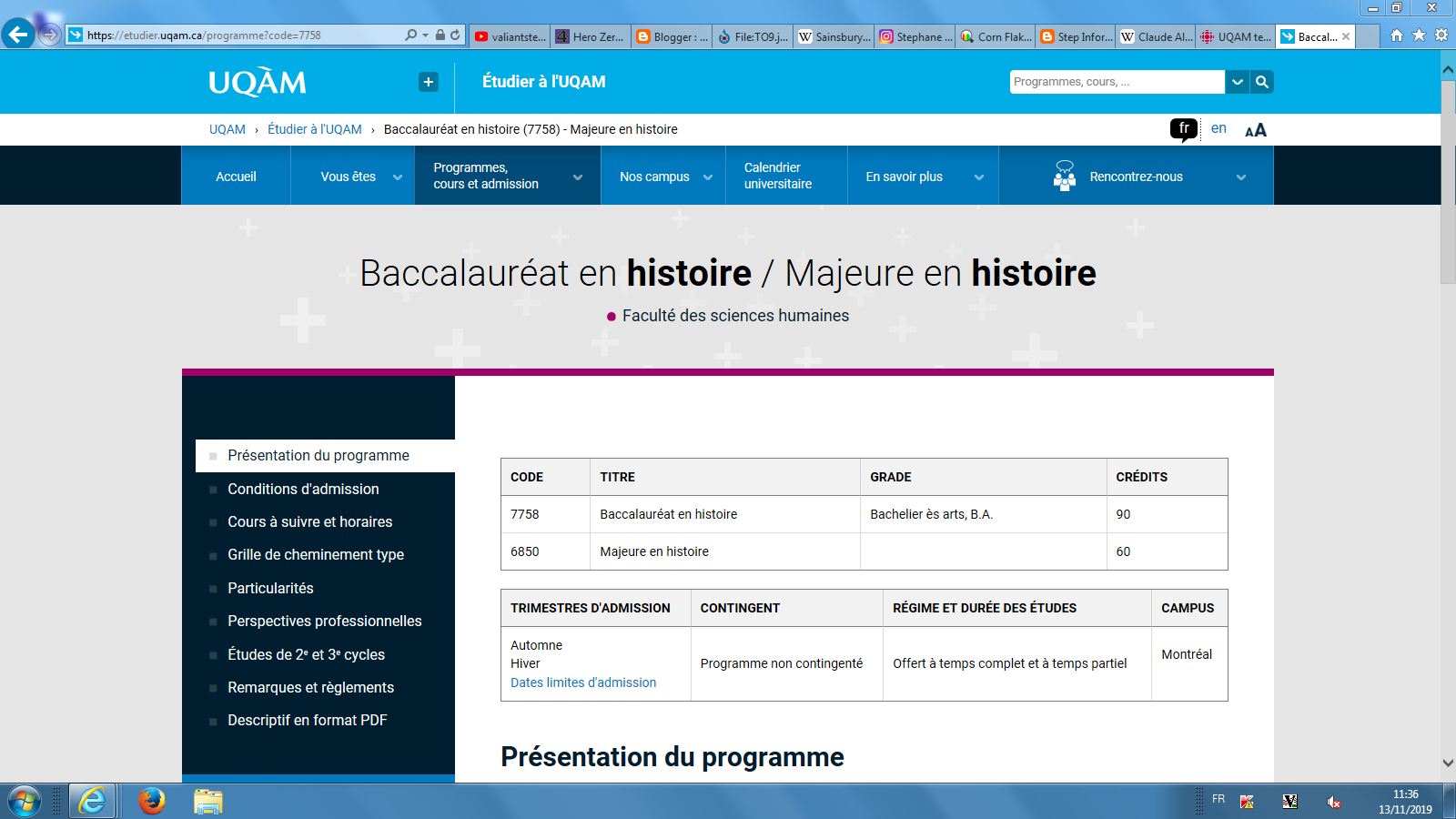Click Internet Explorer taskbar icon
Viewport: 1456px width, 819px height.
[x=92, y=801]
